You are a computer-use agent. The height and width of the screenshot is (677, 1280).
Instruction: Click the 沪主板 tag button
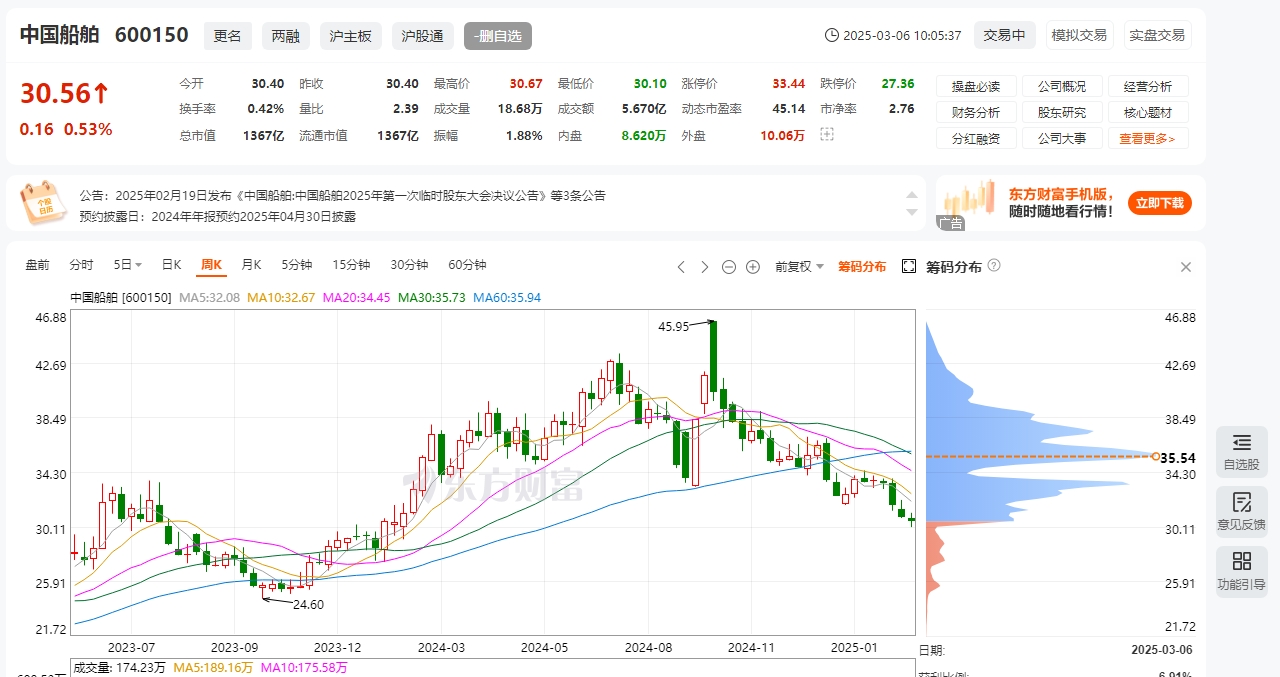click(x=351, y=36)
